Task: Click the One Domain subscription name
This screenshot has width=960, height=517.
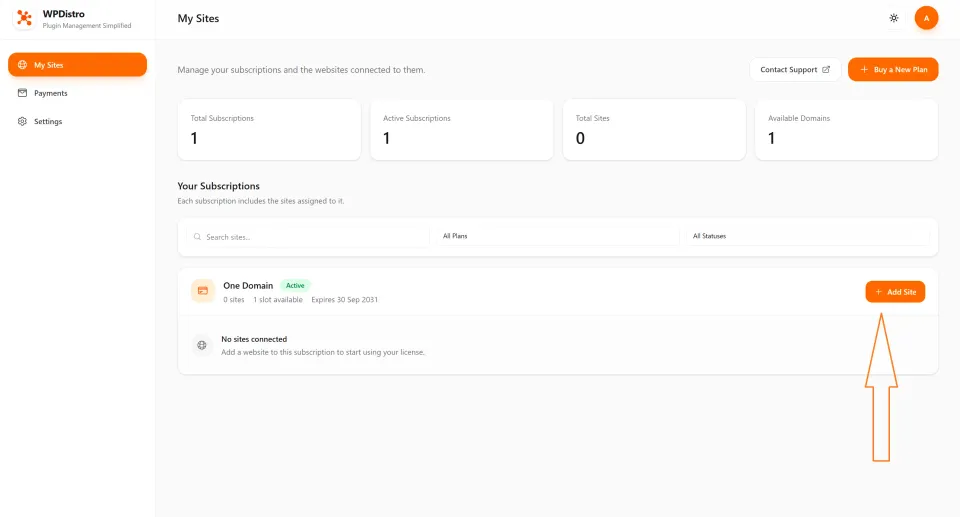Action: [x=248, y=285]
